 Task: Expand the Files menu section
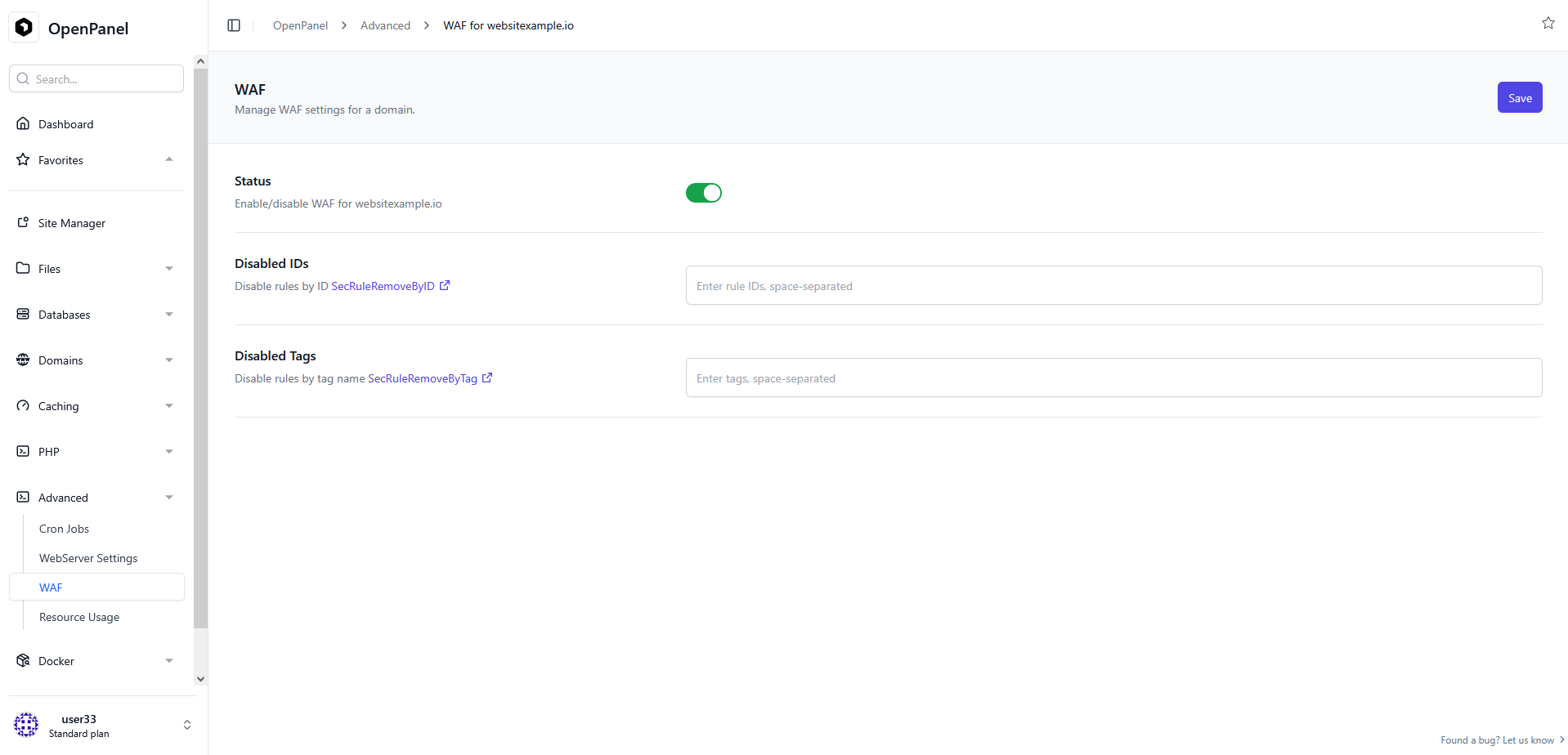tap(169, 269)
